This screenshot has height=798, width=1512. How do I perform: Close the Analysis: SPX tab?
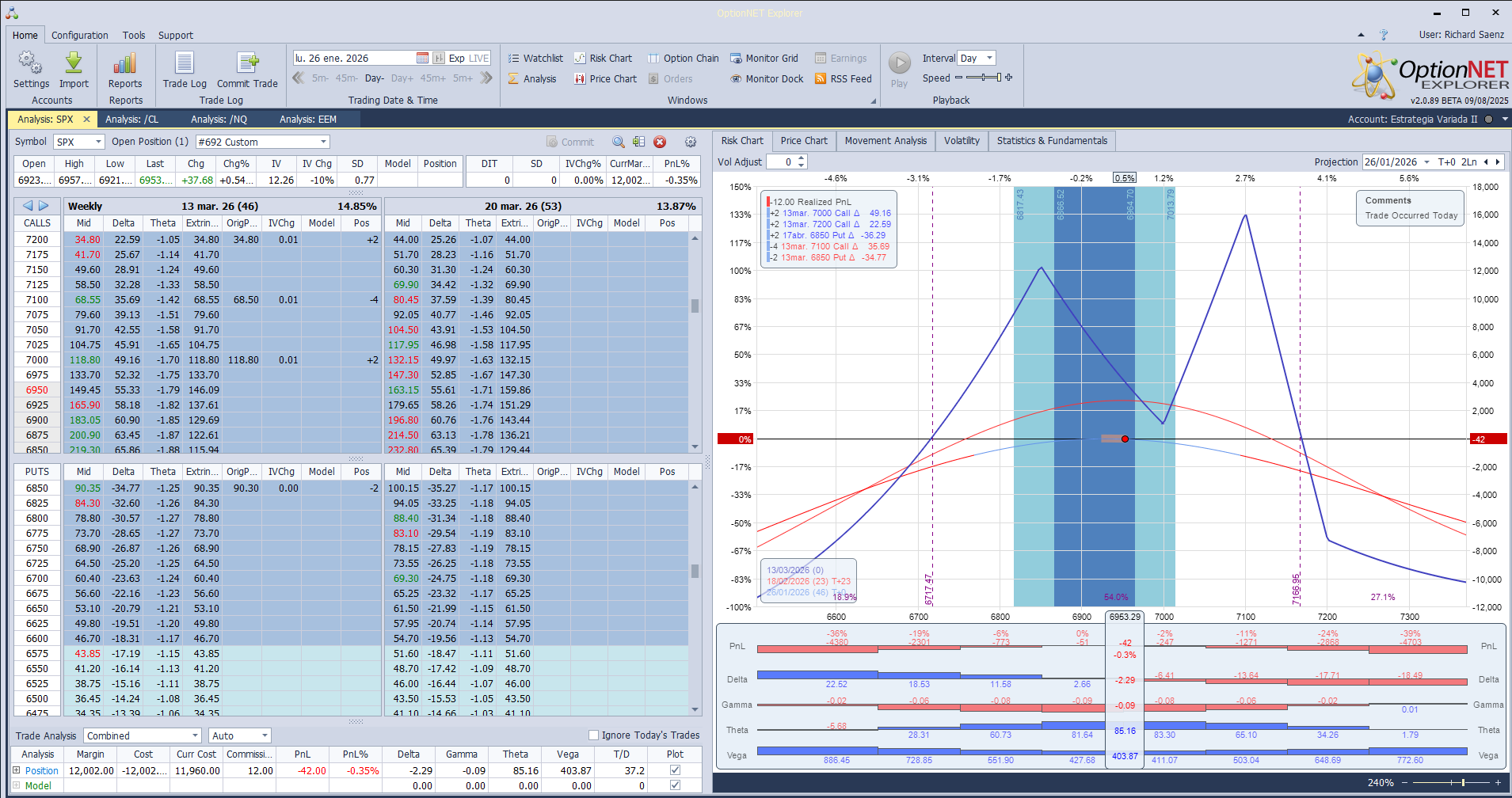pyautogui.click(x=86, y=119)
